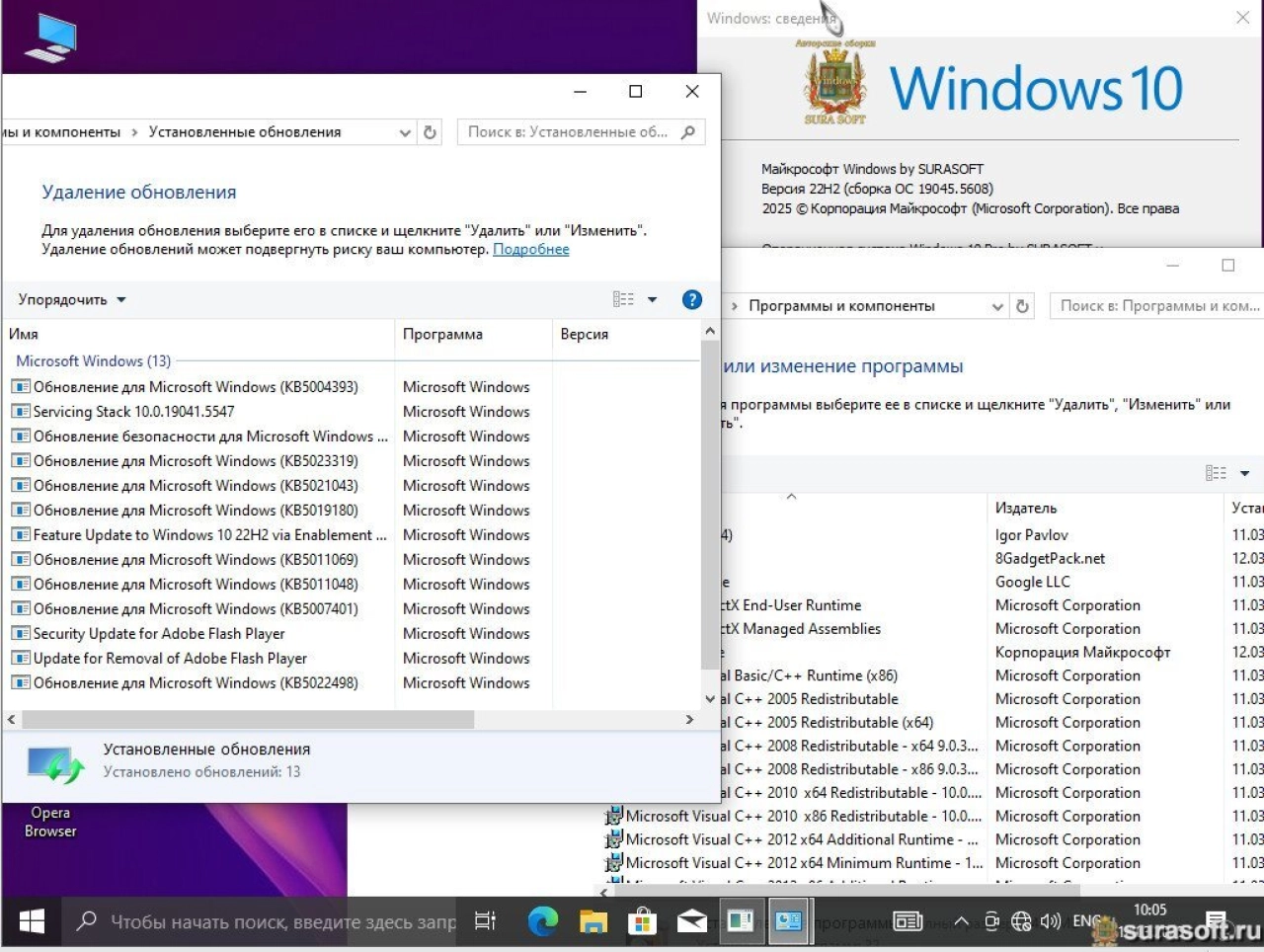This screenshot has width=1264, height=952.
Task: Open Microsoft Store from the taskbar
Action: point(643,922)
